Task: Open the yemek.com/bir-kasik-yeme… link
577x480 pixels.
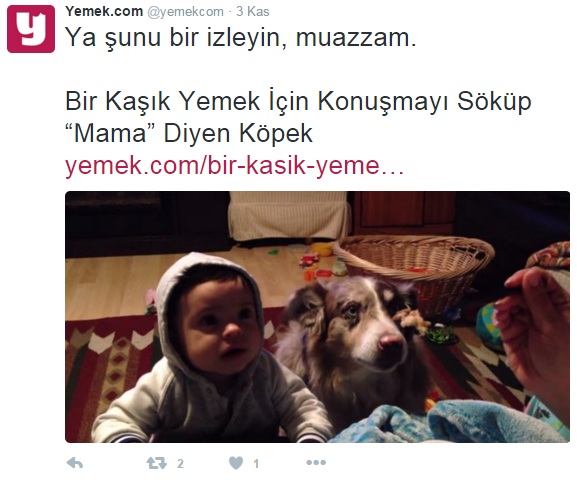Action: point(234,166)
